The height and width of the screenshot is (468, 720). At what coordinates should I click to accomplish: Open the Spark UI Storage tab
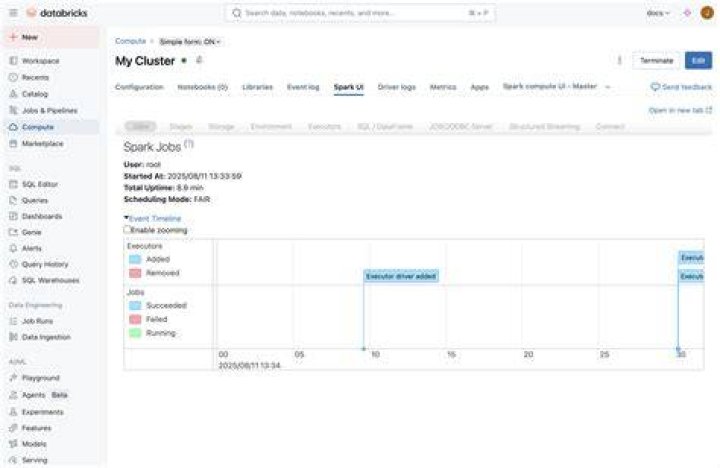coord(221,126)
